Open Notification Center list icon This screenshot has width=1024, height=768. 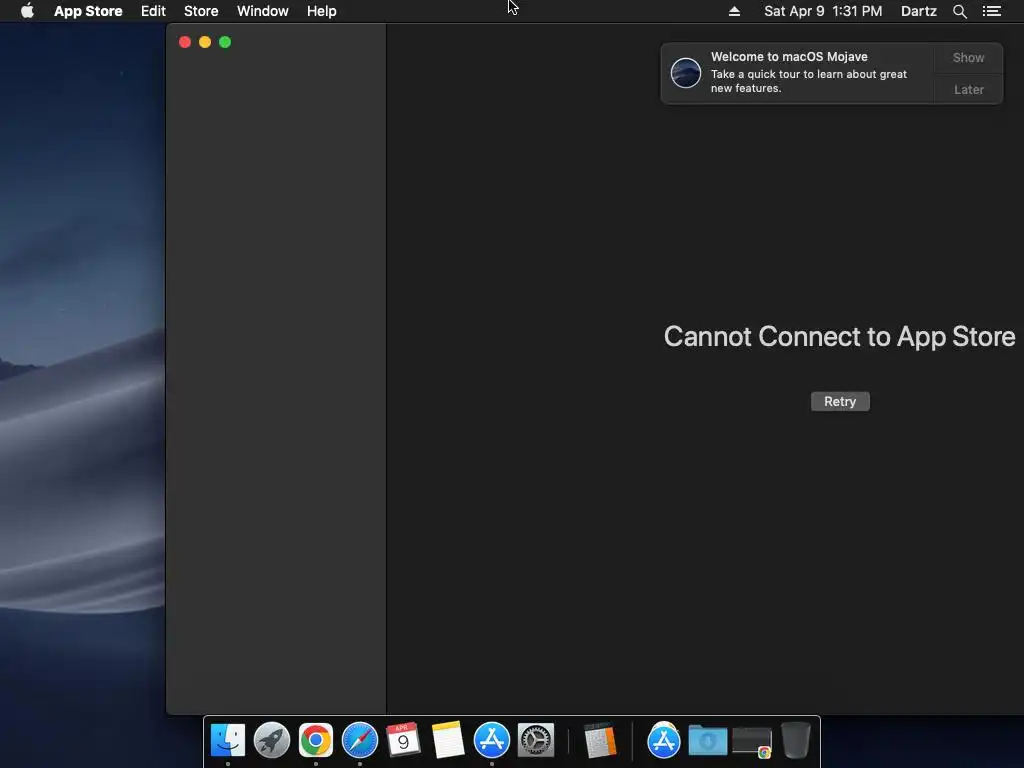point(992,11)
